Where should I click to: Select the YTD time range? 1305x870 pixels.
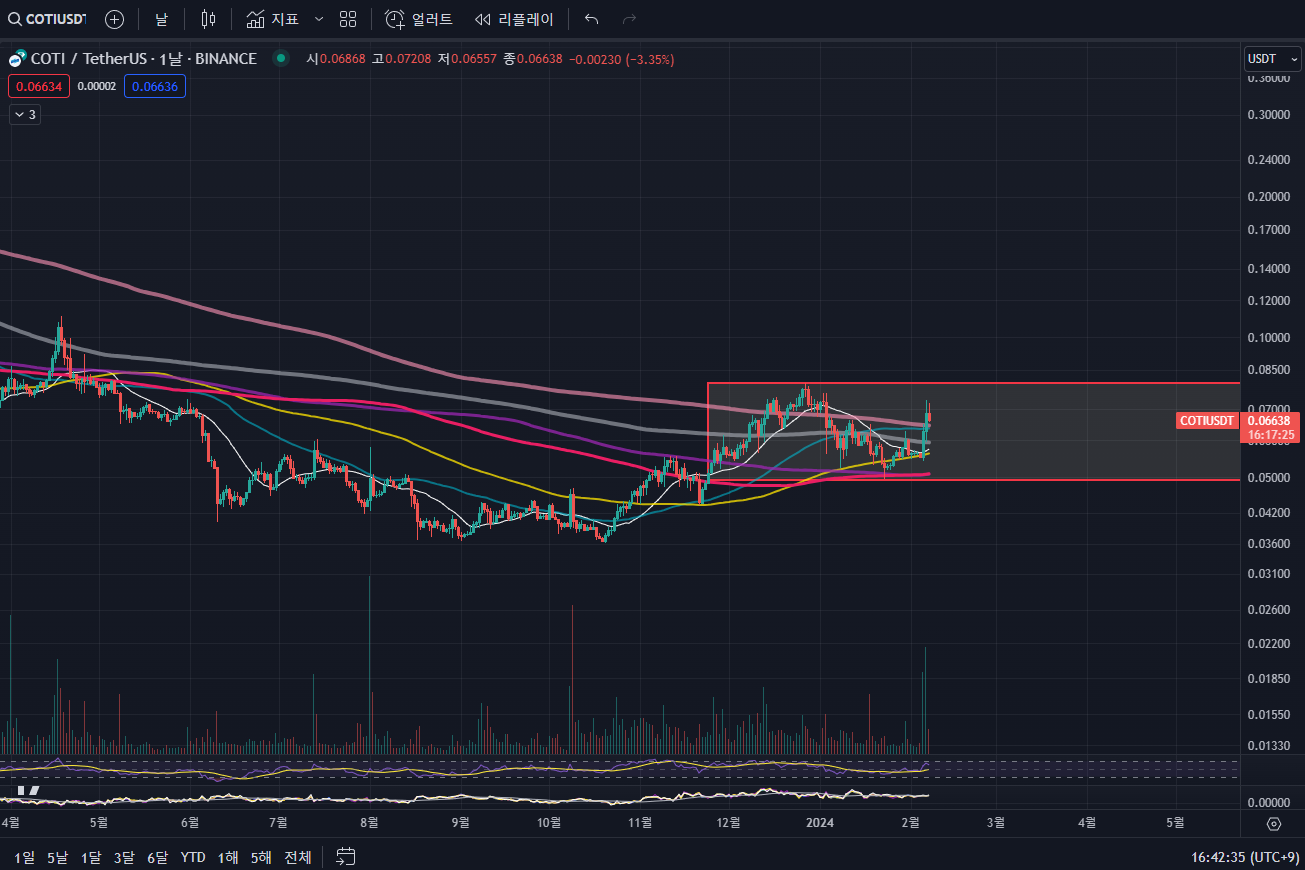pos(193,857)
